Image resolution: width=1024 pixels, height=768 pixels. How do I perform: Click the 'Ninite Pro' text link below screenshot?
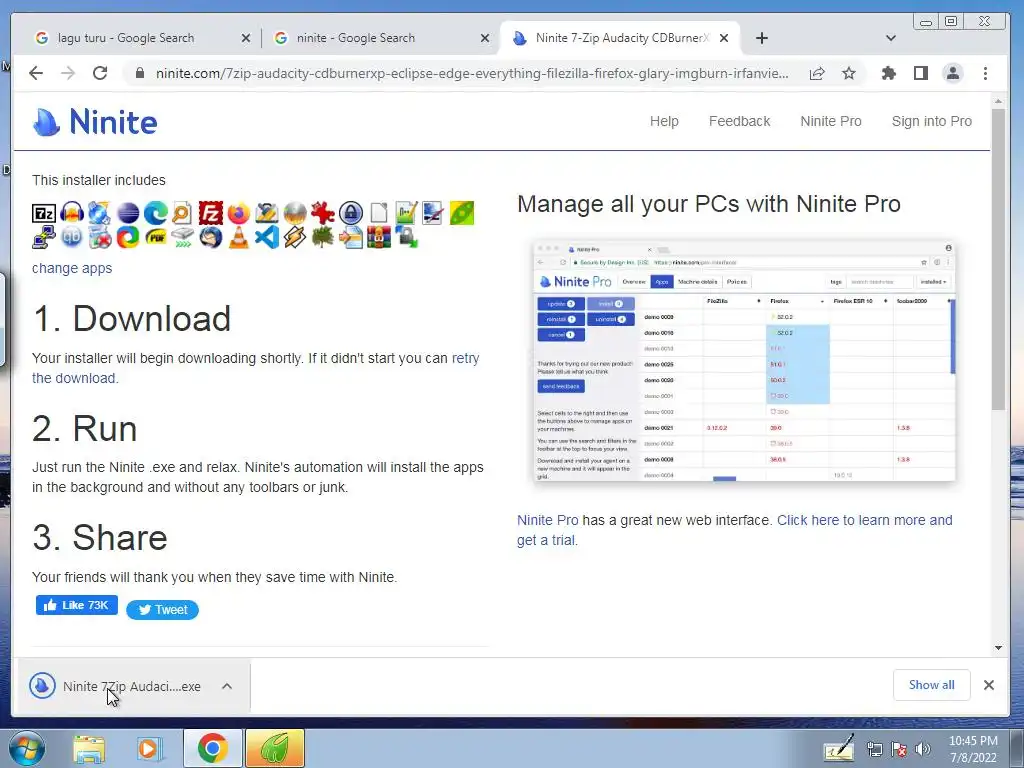(x=547, y=520)
